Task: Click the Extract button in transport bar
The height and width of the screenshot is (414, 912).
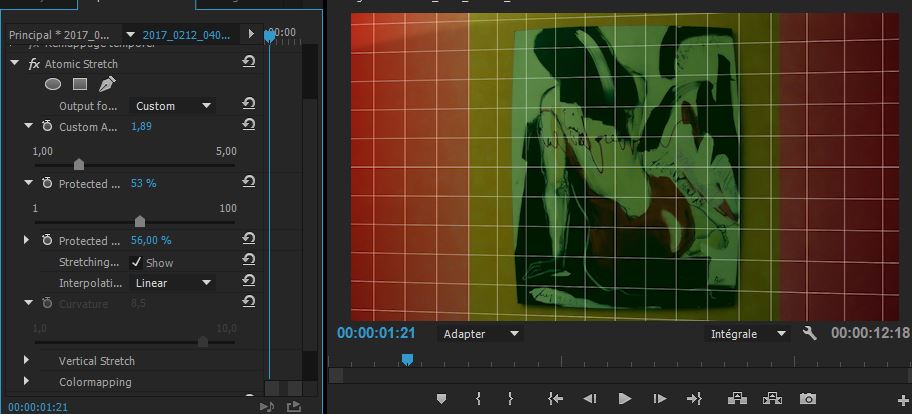Action: pos(772,398)
